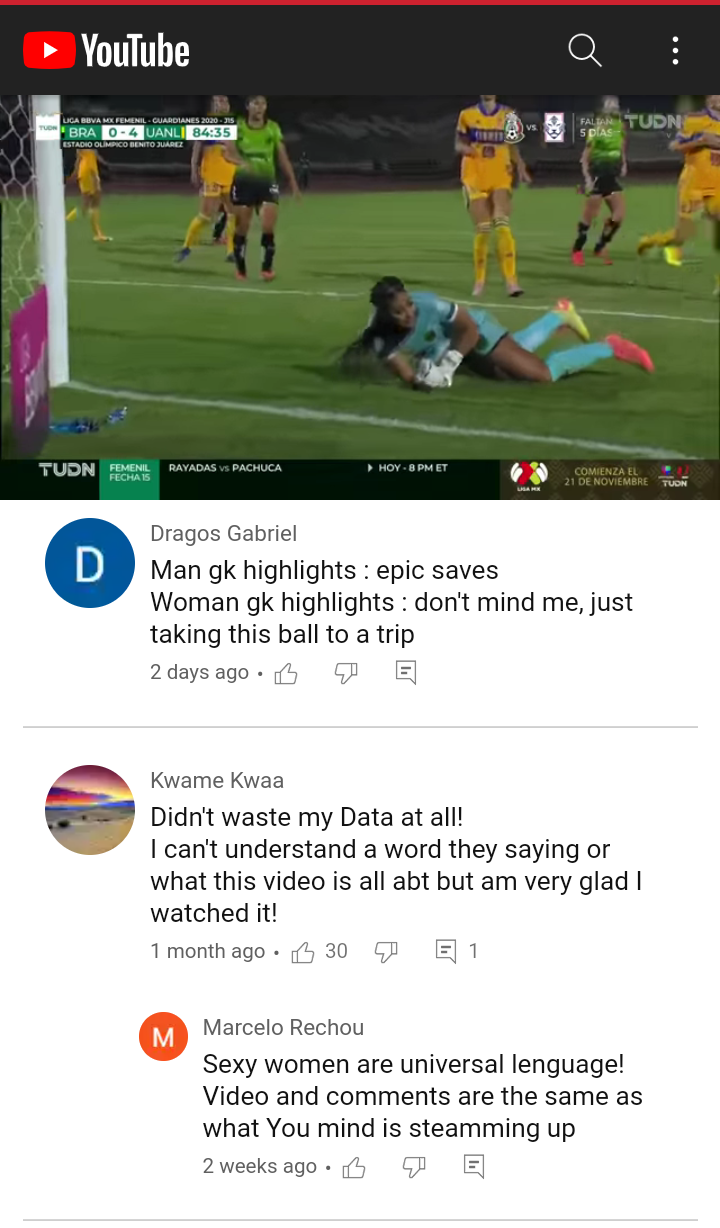Open YouTube search with magnifier icon
Viewport: 720px width, 1228px height.
[585, 50]
